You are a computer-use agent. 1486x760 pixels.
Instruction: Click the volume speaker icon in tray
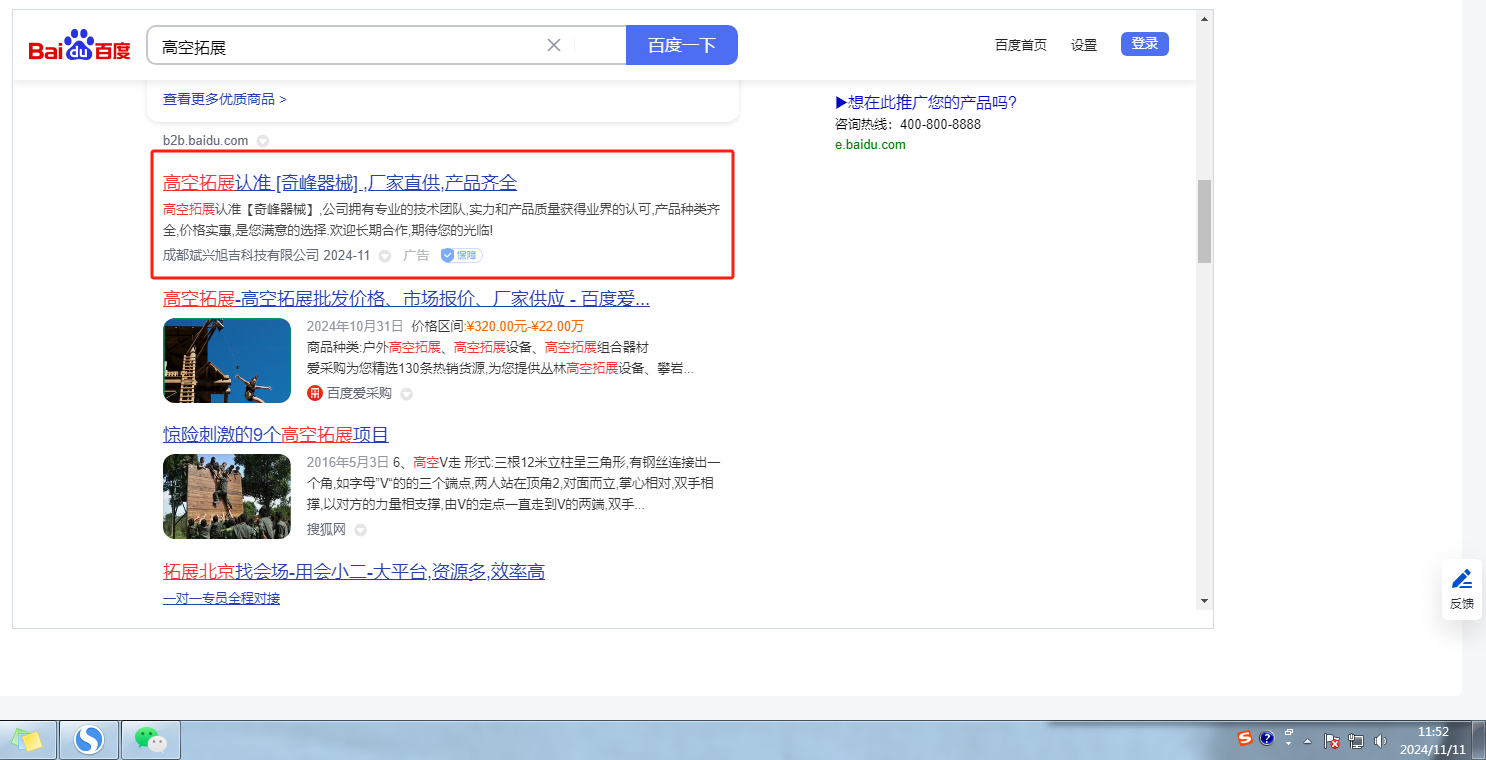(1381, 741)
